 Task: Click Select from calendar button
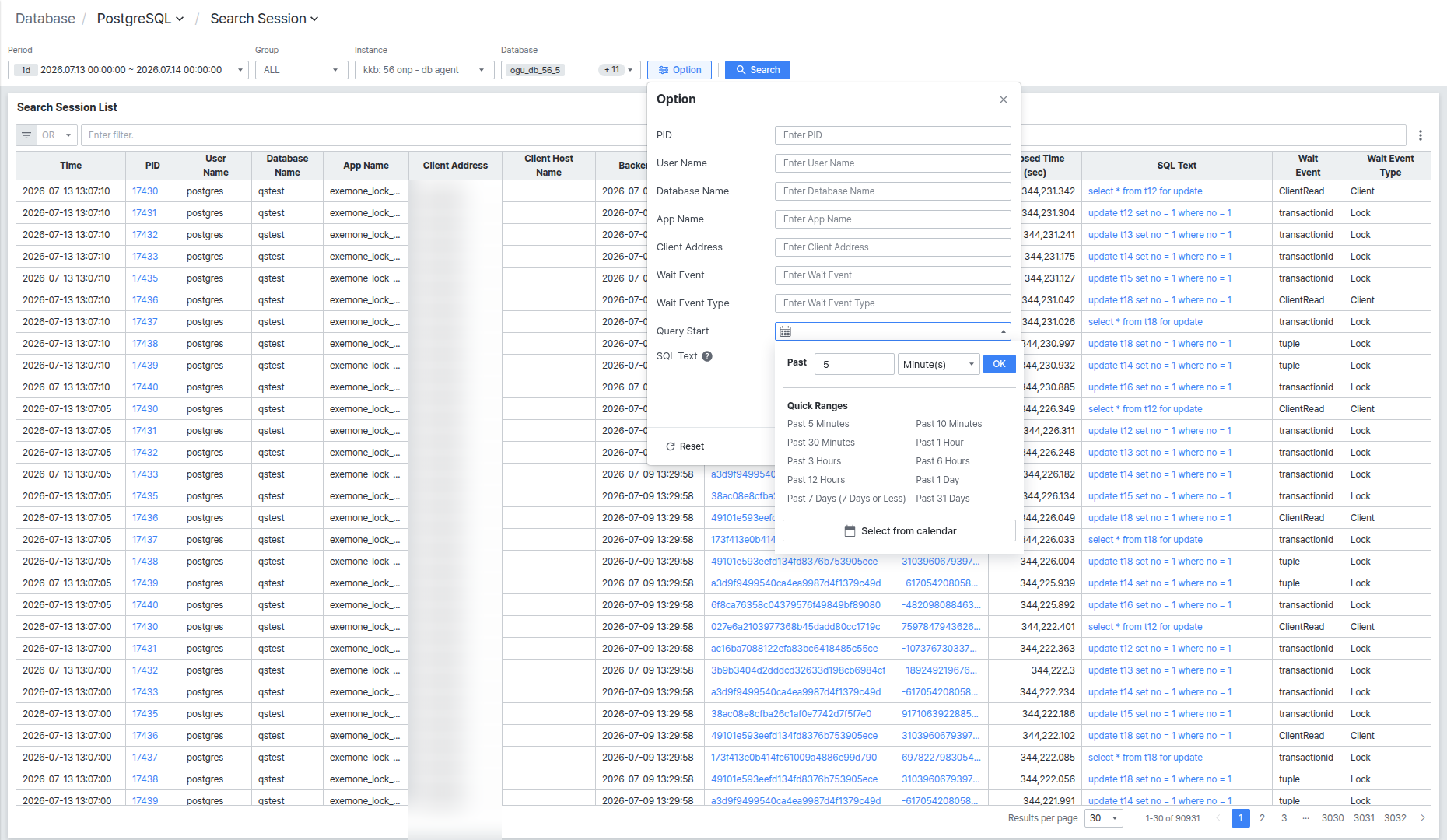[899, 530]
